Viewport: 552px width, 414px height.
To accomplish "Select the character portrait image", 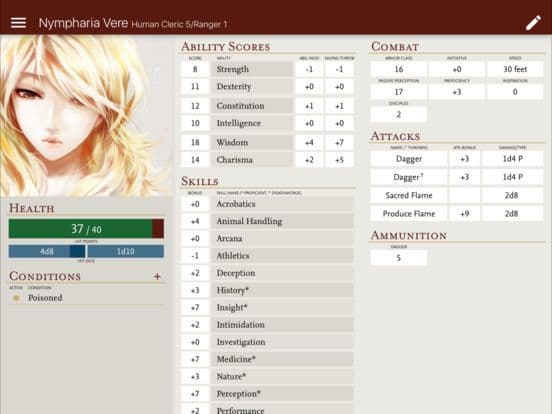I will [86, 115].
